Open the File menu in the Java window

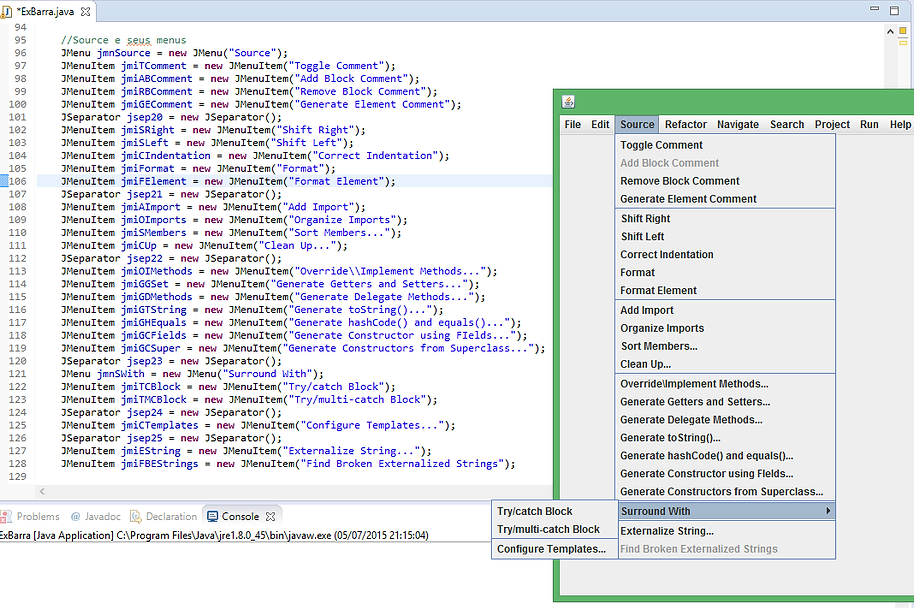pos(572,124)
